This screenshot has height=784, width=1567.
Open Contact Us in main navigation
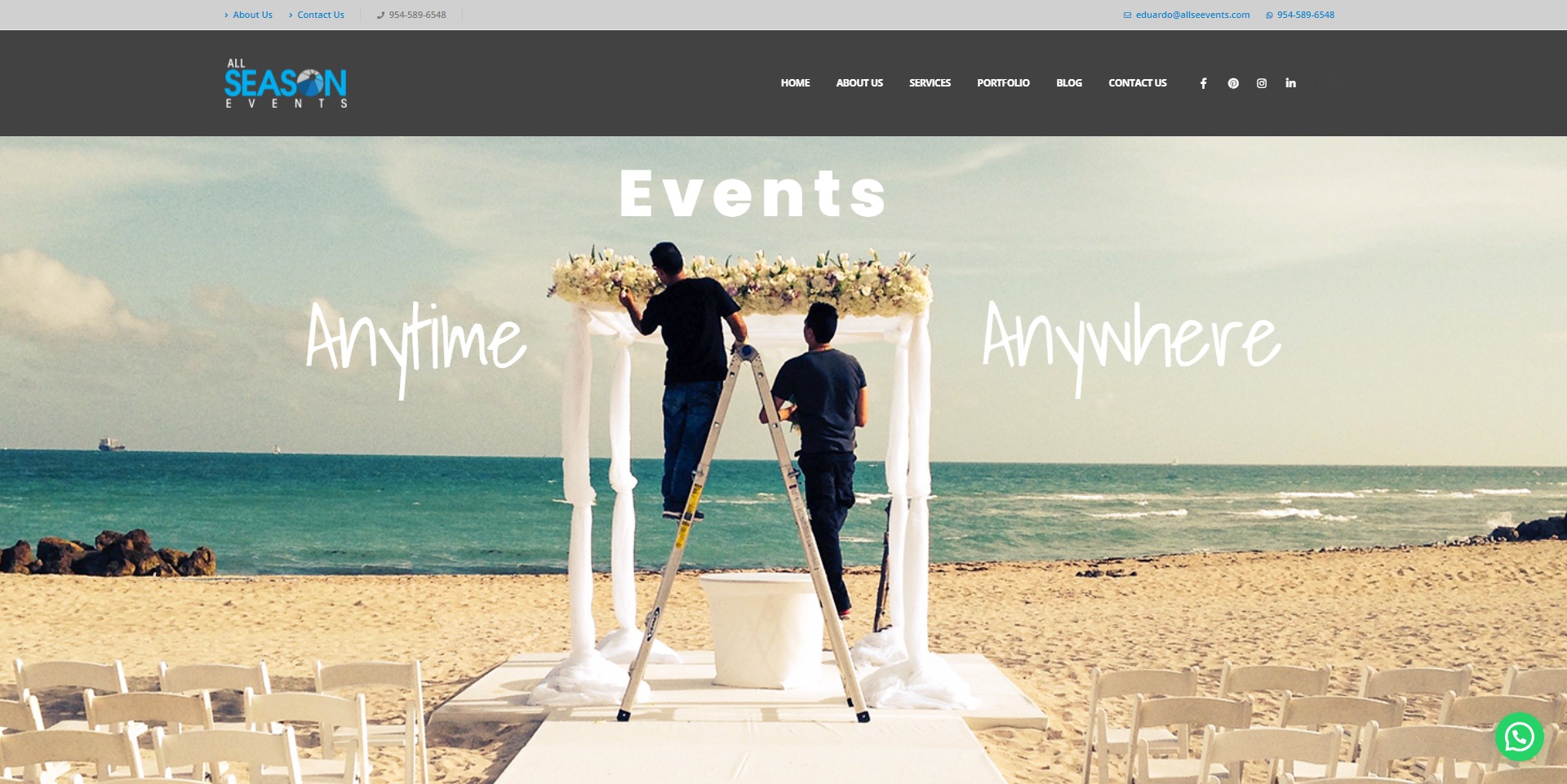1138,83
